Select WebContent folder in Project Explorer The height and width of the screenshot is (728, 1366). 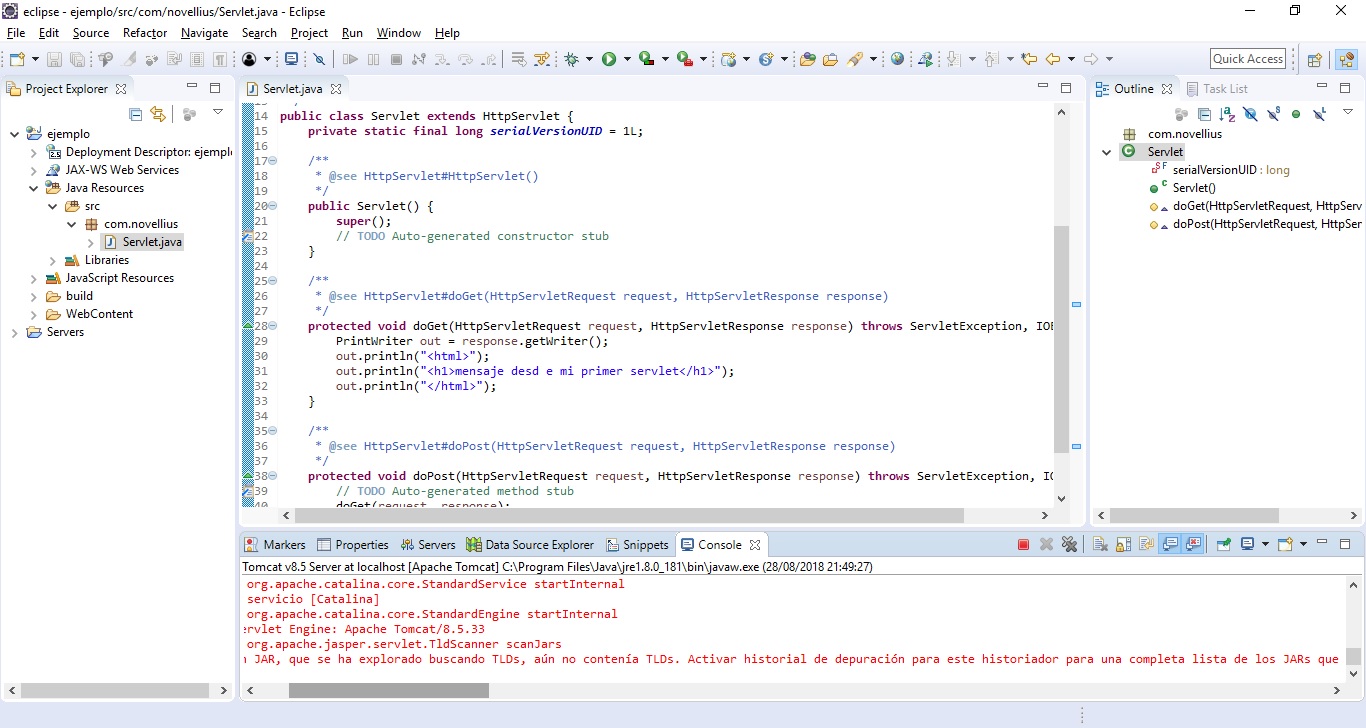coord(89,314)
